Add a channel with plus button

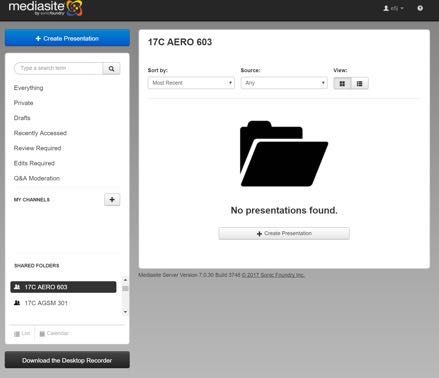click(112, 200)
